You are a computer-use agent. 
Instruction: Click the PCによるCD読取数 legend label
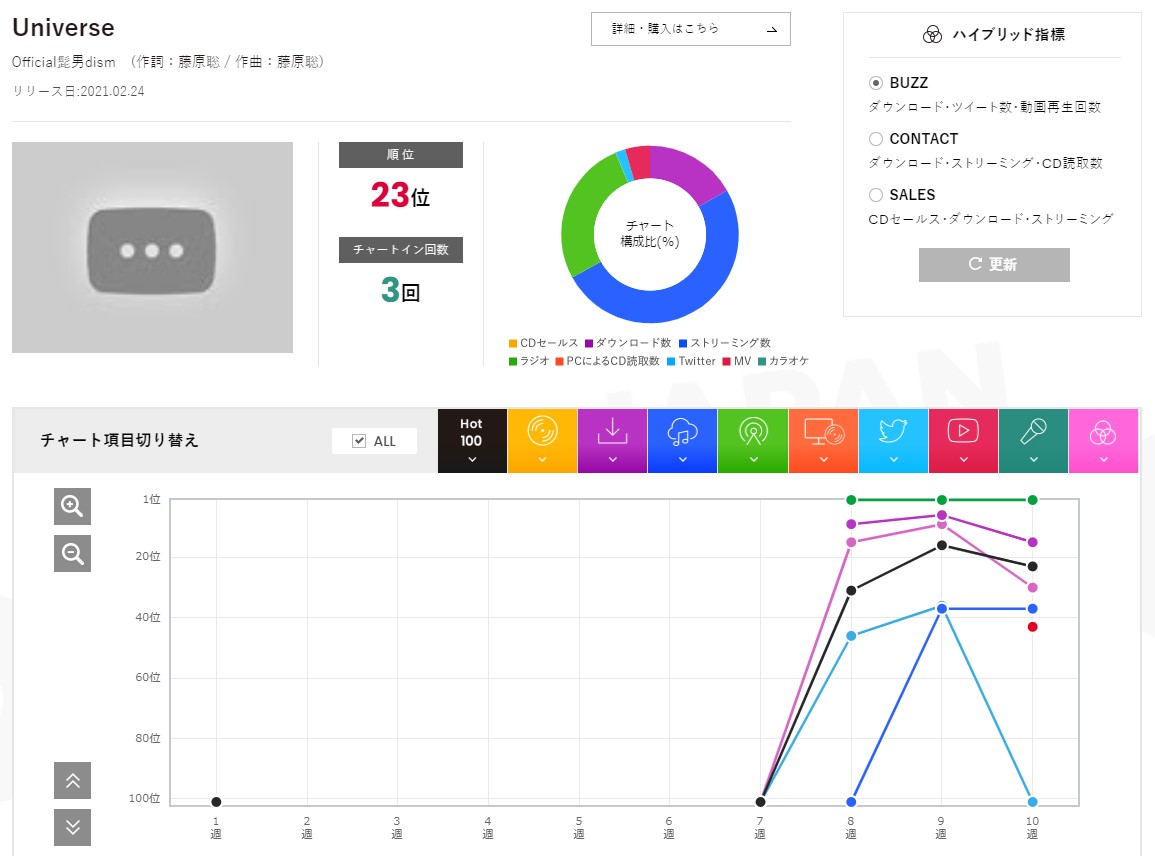613,361
